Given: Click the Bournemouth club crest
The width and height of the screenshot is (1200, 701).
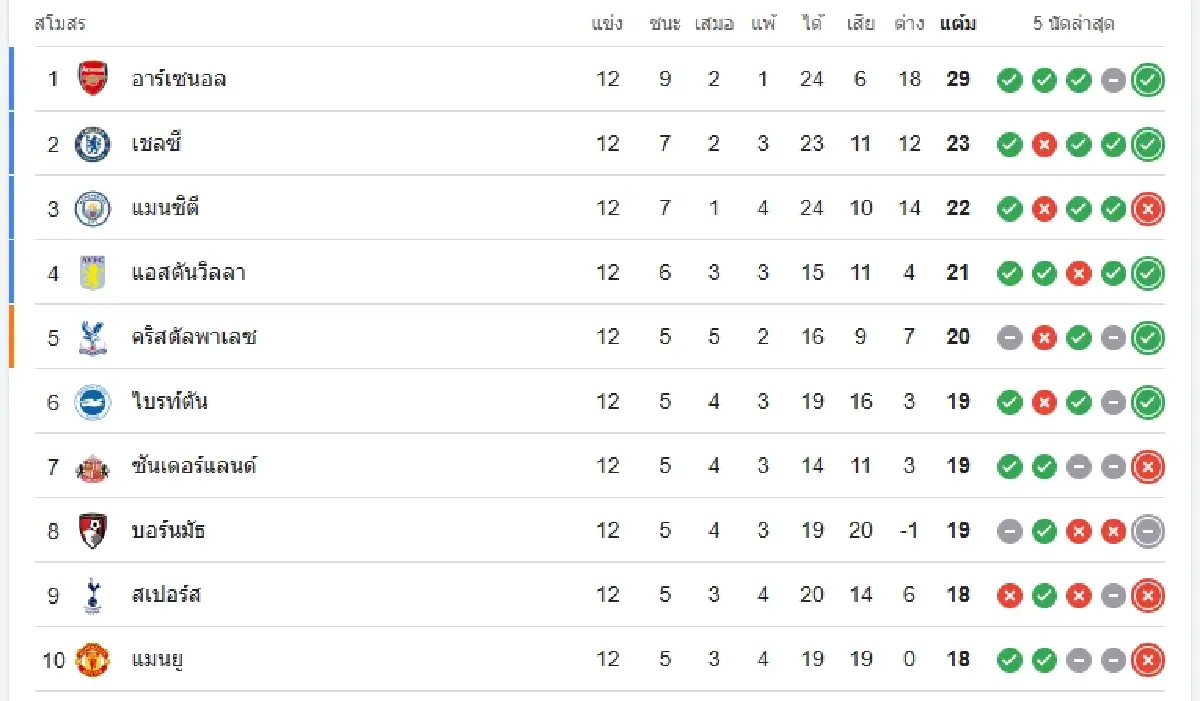Looking at the screenshot, I should [x=93, y=531].
